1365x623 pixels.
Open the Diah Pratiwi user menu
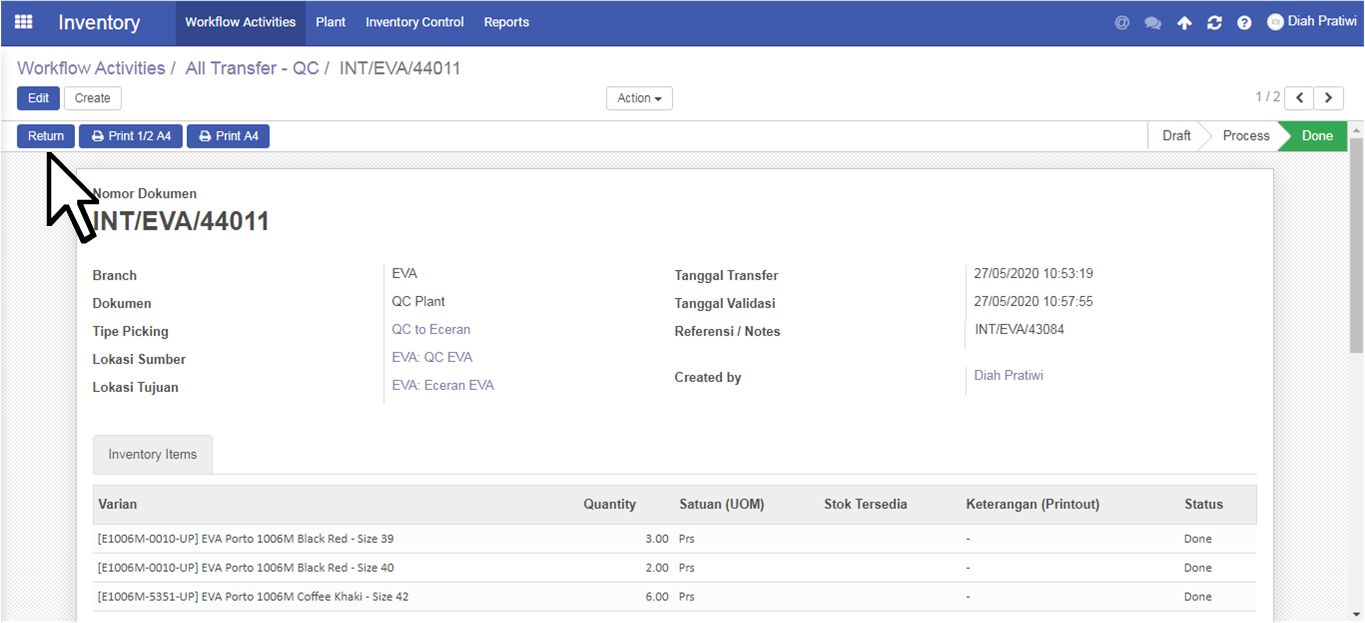pyautogui.click(x=1311, y=22)
